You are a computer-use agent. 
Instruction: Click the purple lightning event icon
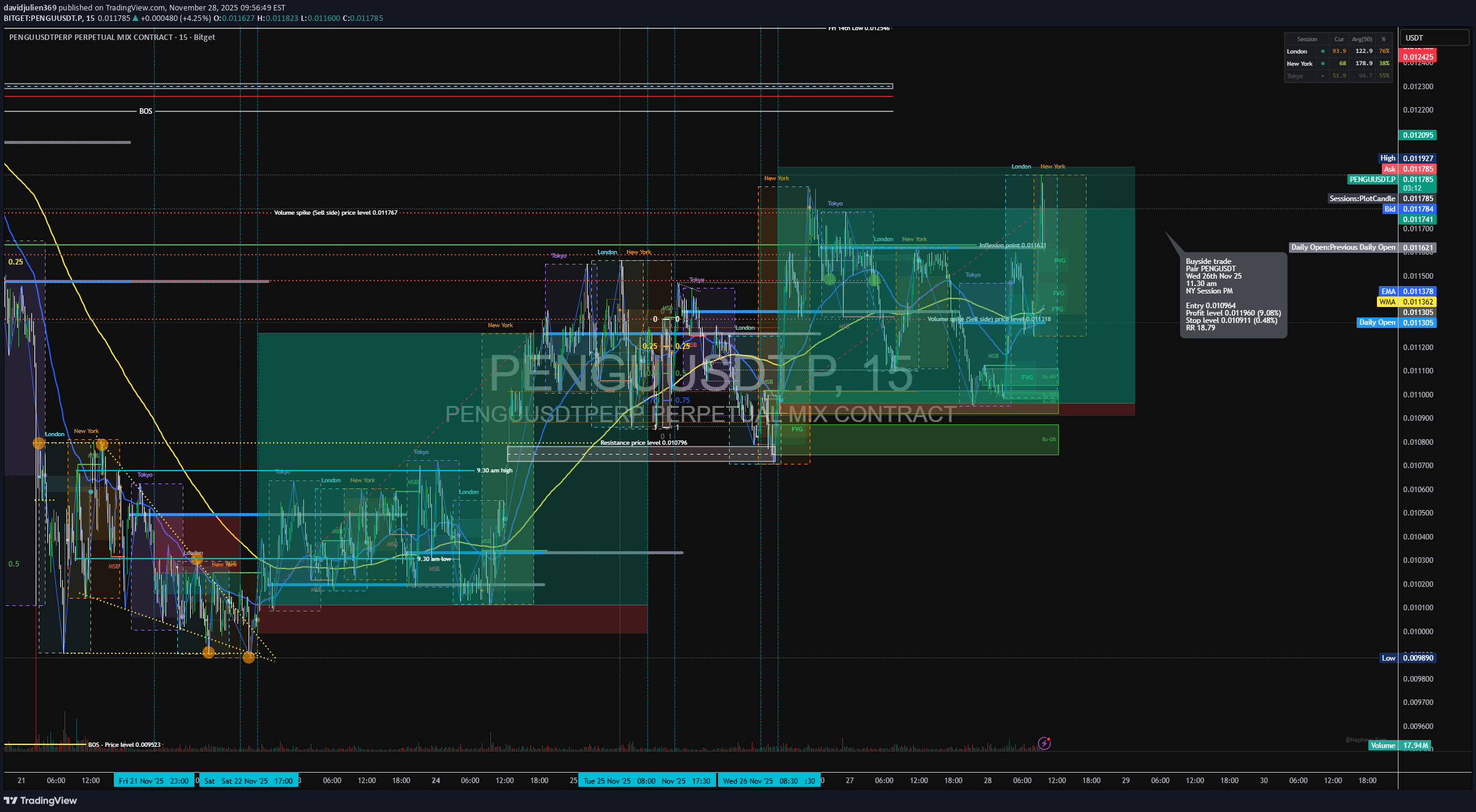(1044, 743)
